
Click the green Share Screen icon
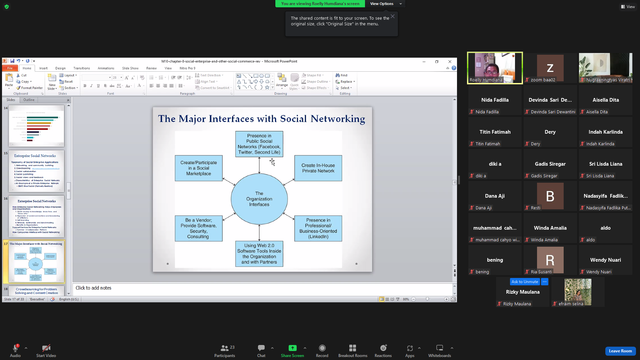pos(292,348)
